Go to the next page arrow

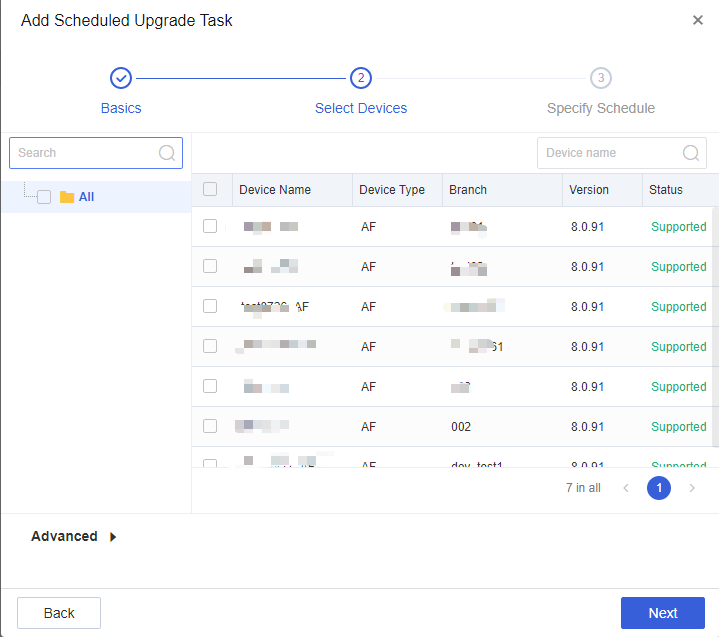tap(691, 488)
